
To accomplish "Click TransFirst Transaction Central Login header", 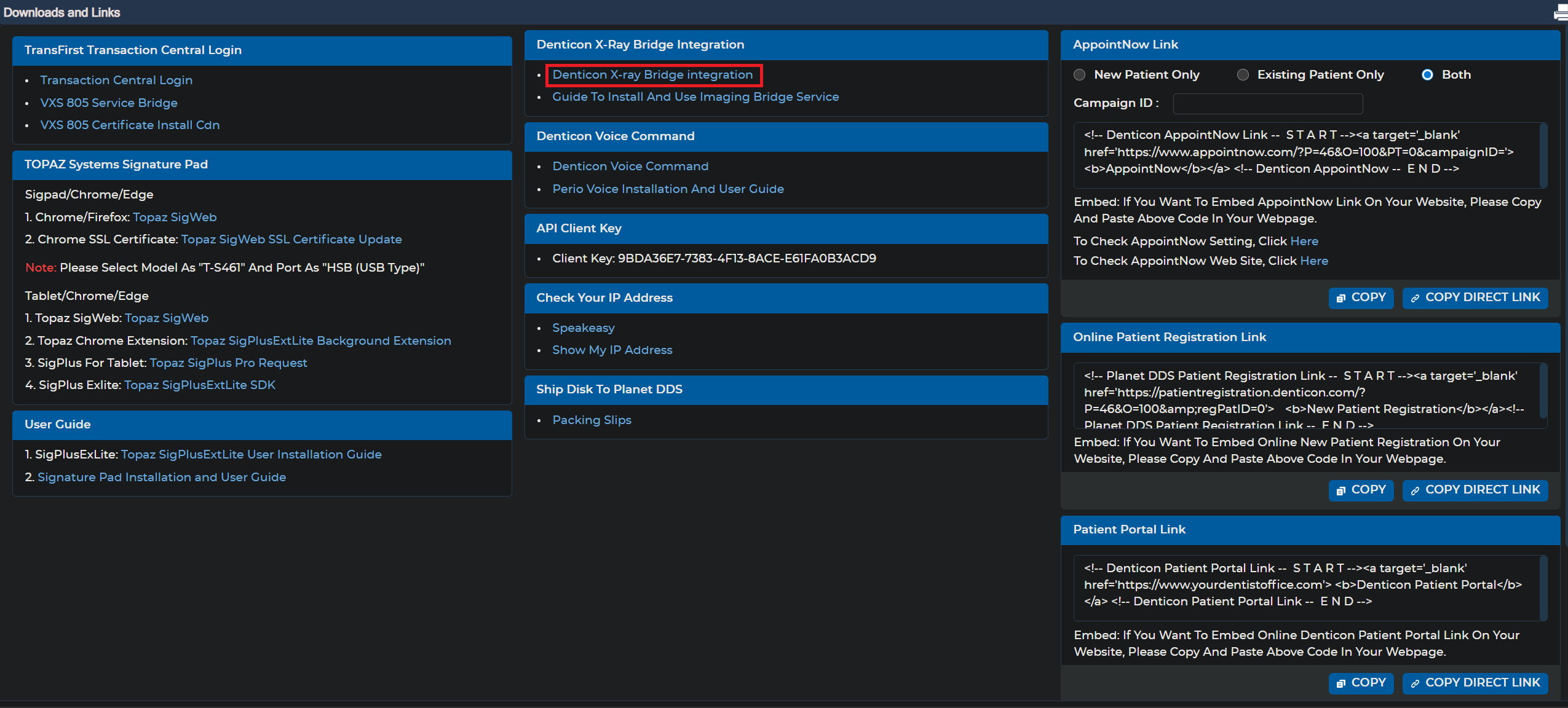I will (262, 50).
